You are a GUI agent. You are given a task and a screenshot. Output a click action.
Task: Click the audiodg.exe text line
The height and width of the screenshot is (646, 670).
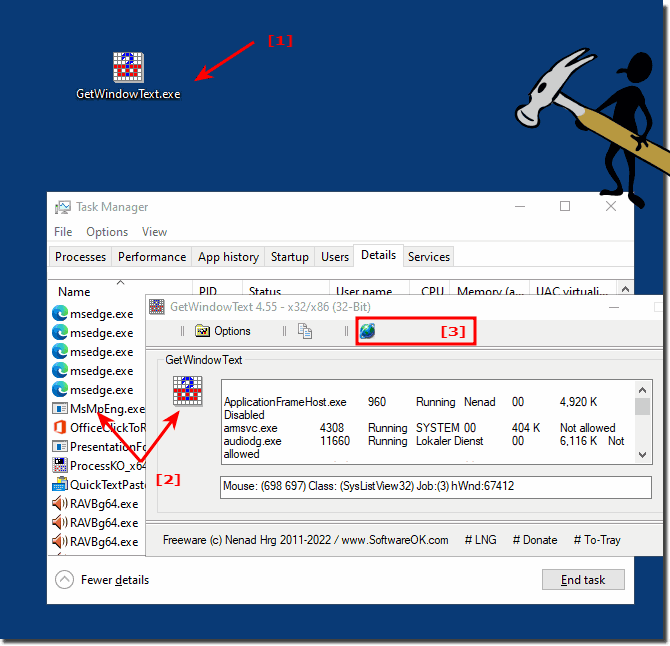(424, 441)
